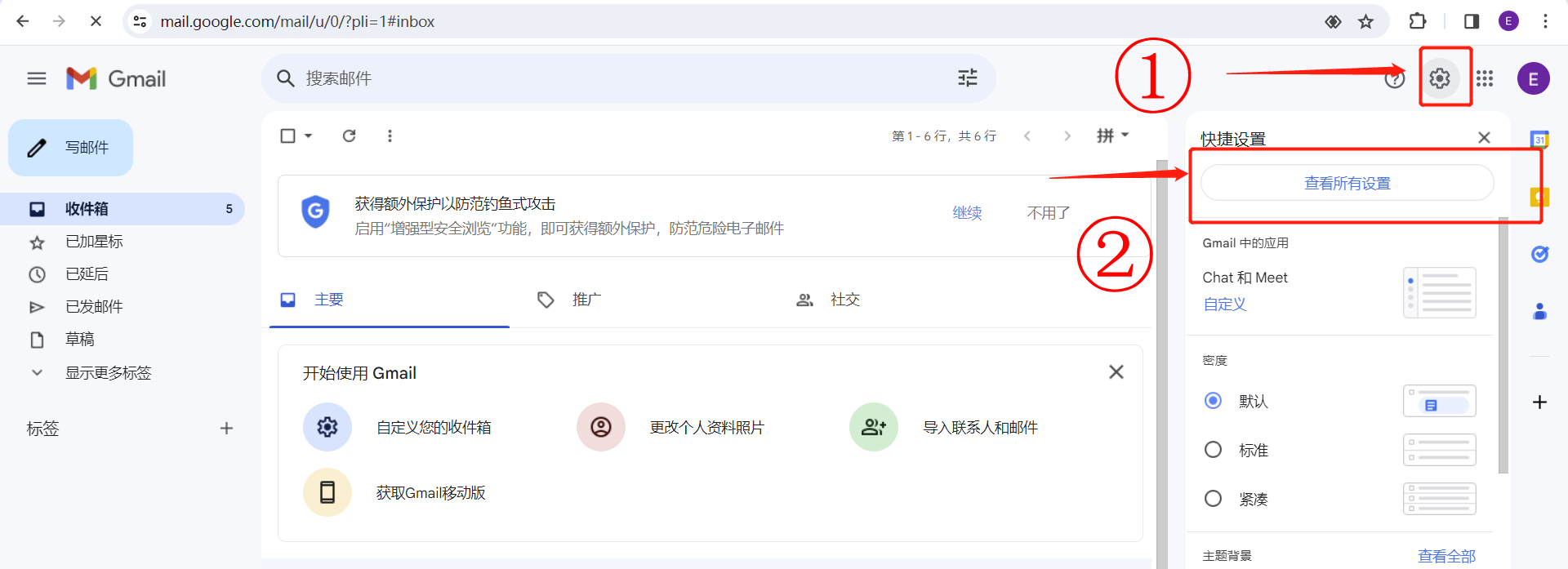Switch to the 推广 tab

click(x=568, y=300)
